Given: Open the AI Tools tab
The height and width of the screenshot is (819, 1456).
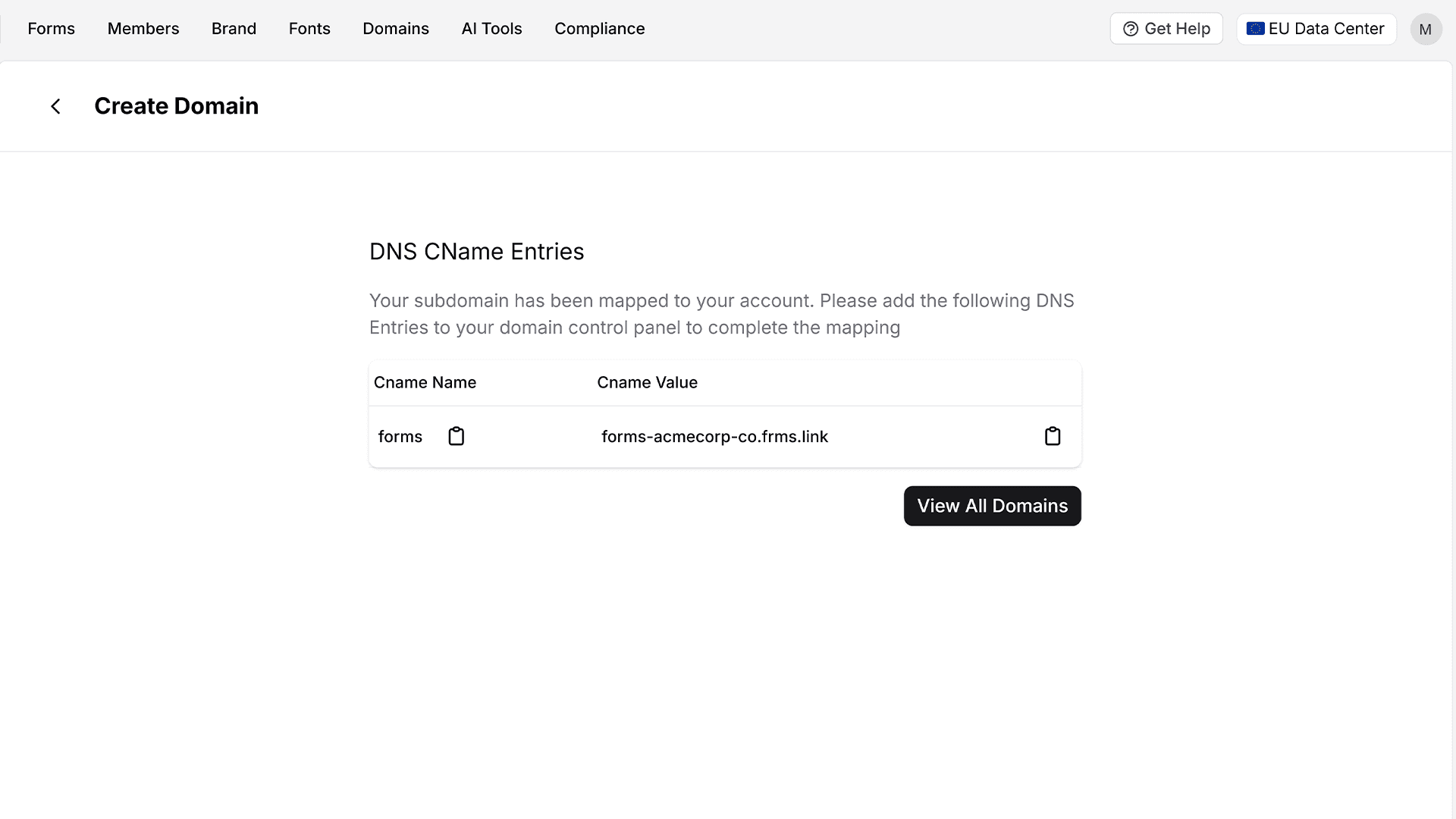Looking at the screenshot, I should tap(491, 29).
